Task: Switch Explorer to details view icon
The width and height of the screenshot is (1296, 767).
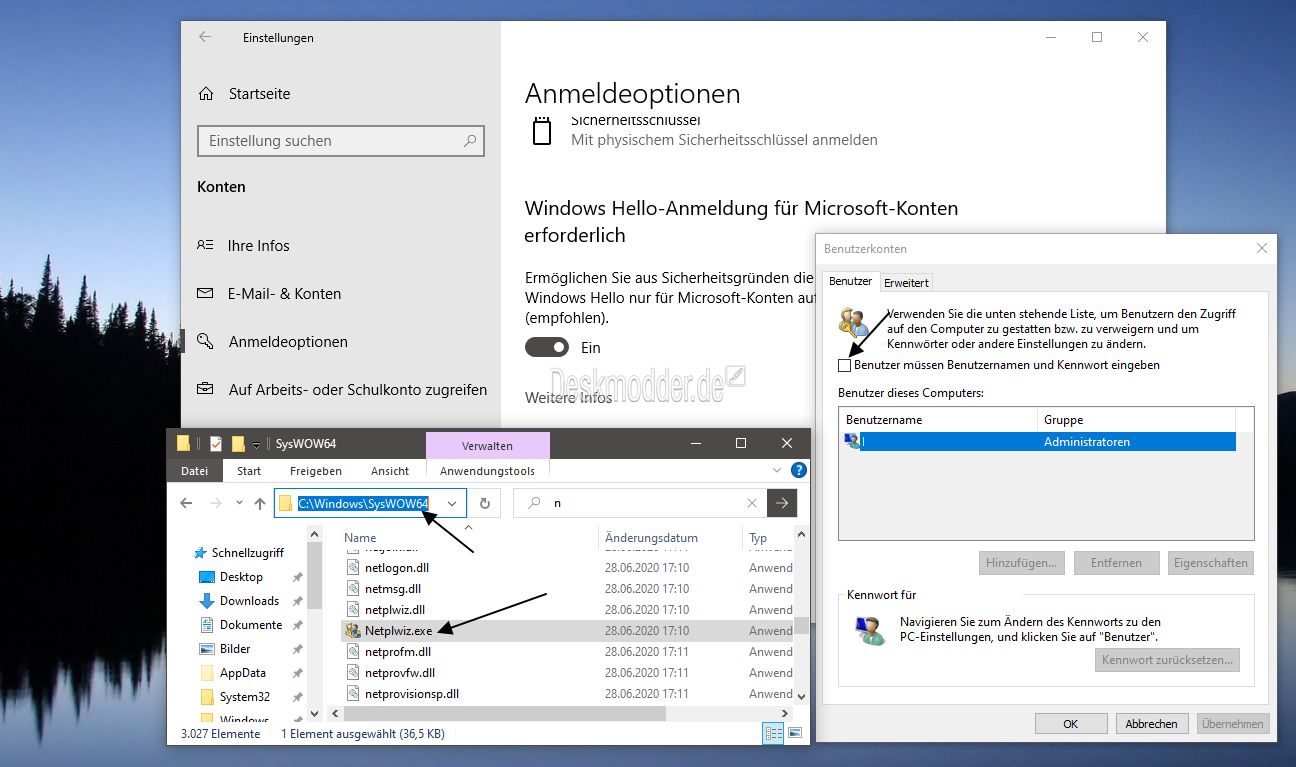Action: point(773,733)
